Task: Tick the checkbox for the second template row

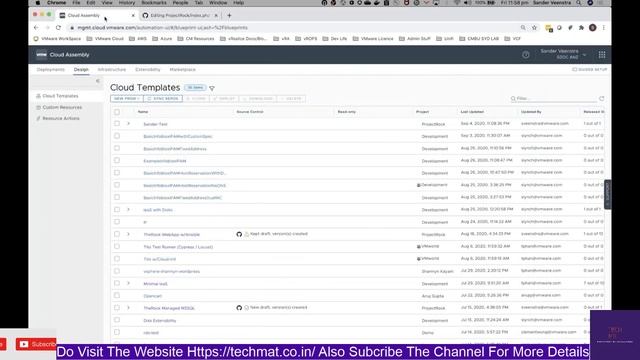Action: point(117,136)
